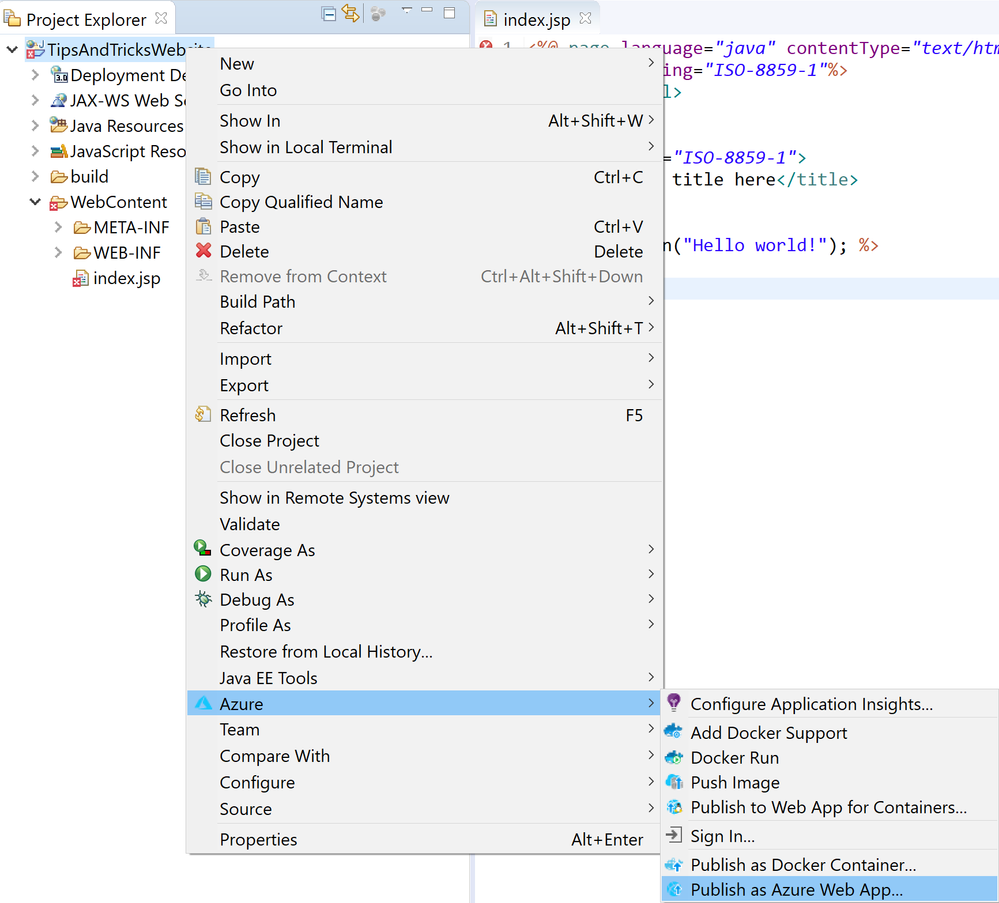999x903 pixels.
Task: Expand the JAX-WS Web Services node
Action: [x=35, y=100]
